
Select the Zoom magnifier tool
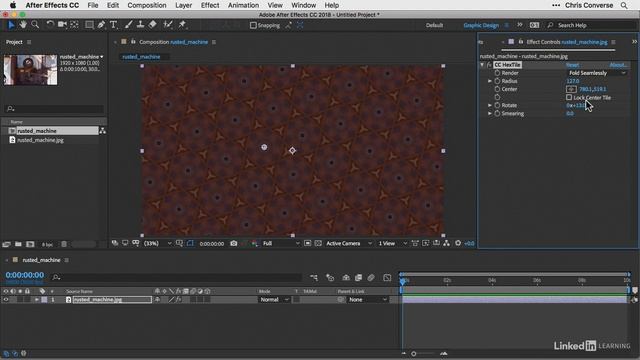(35, 25)
